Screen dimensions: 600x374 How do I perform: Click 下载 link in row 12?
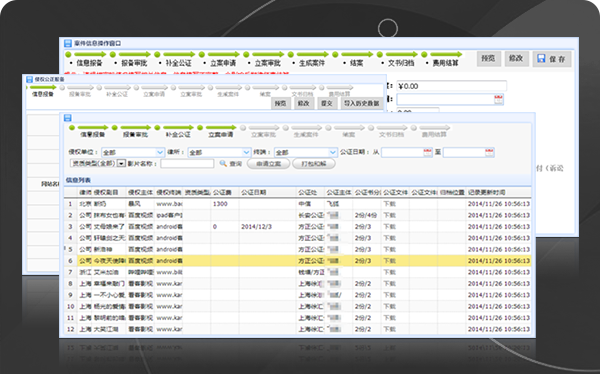point(390,329)
